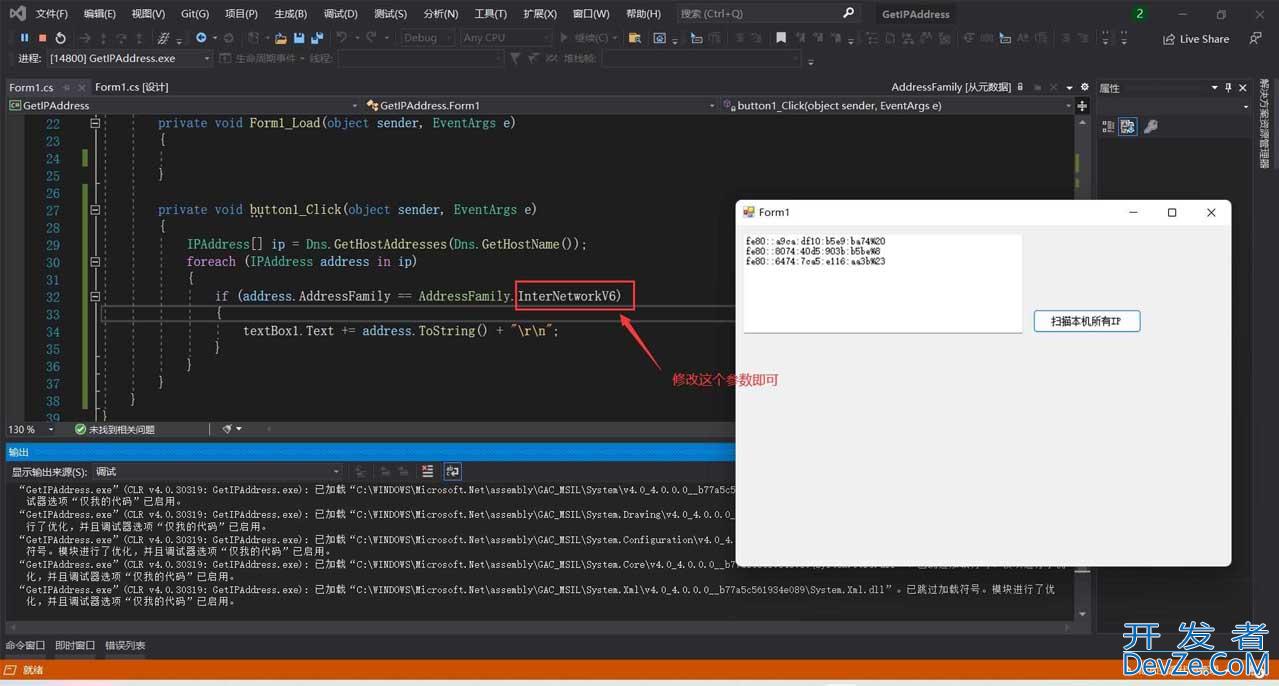This screenshot has width=1279, height=686.
Task: Click the green no-issues check icon
Action: [80, 429]
